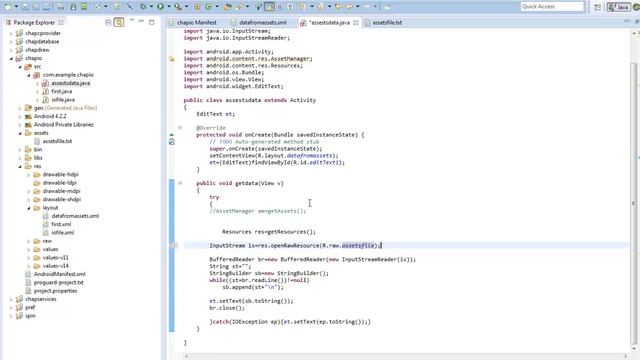Screen dimensions: 640x360
Task: Fold the getdata method
Action: 180,183
